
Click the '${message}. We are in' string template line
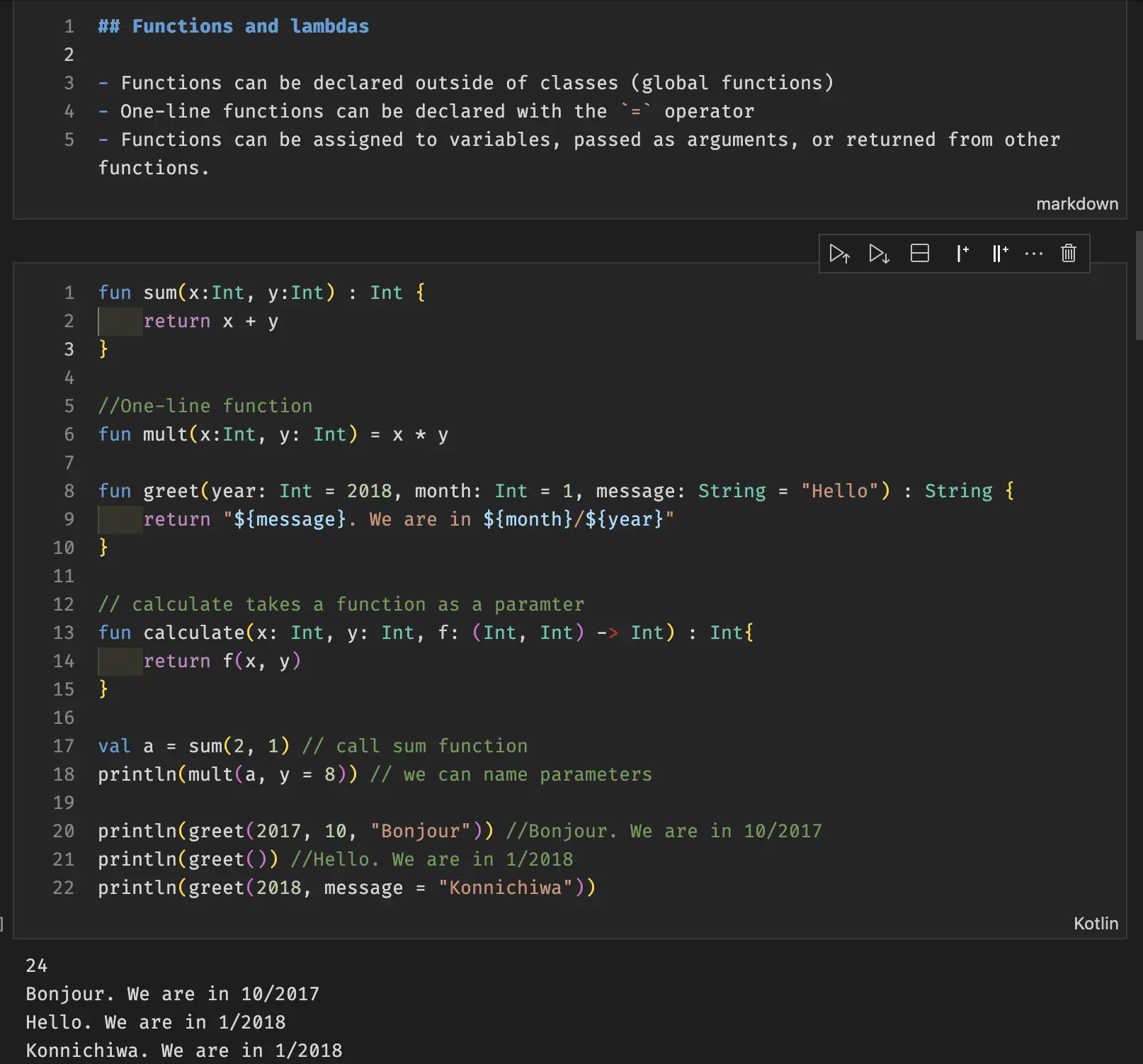click(x=409, y=519)
